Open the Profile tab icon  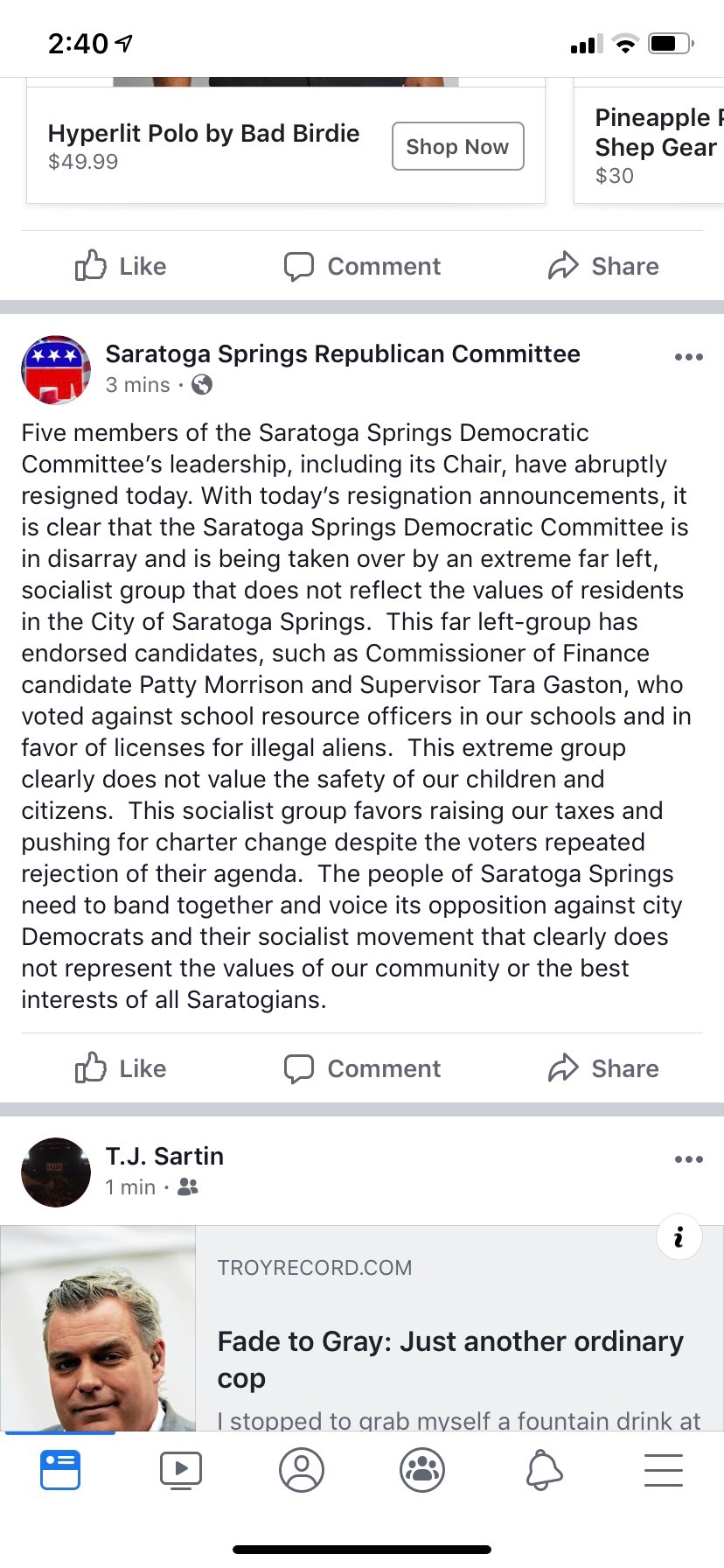pos(302,1470)
